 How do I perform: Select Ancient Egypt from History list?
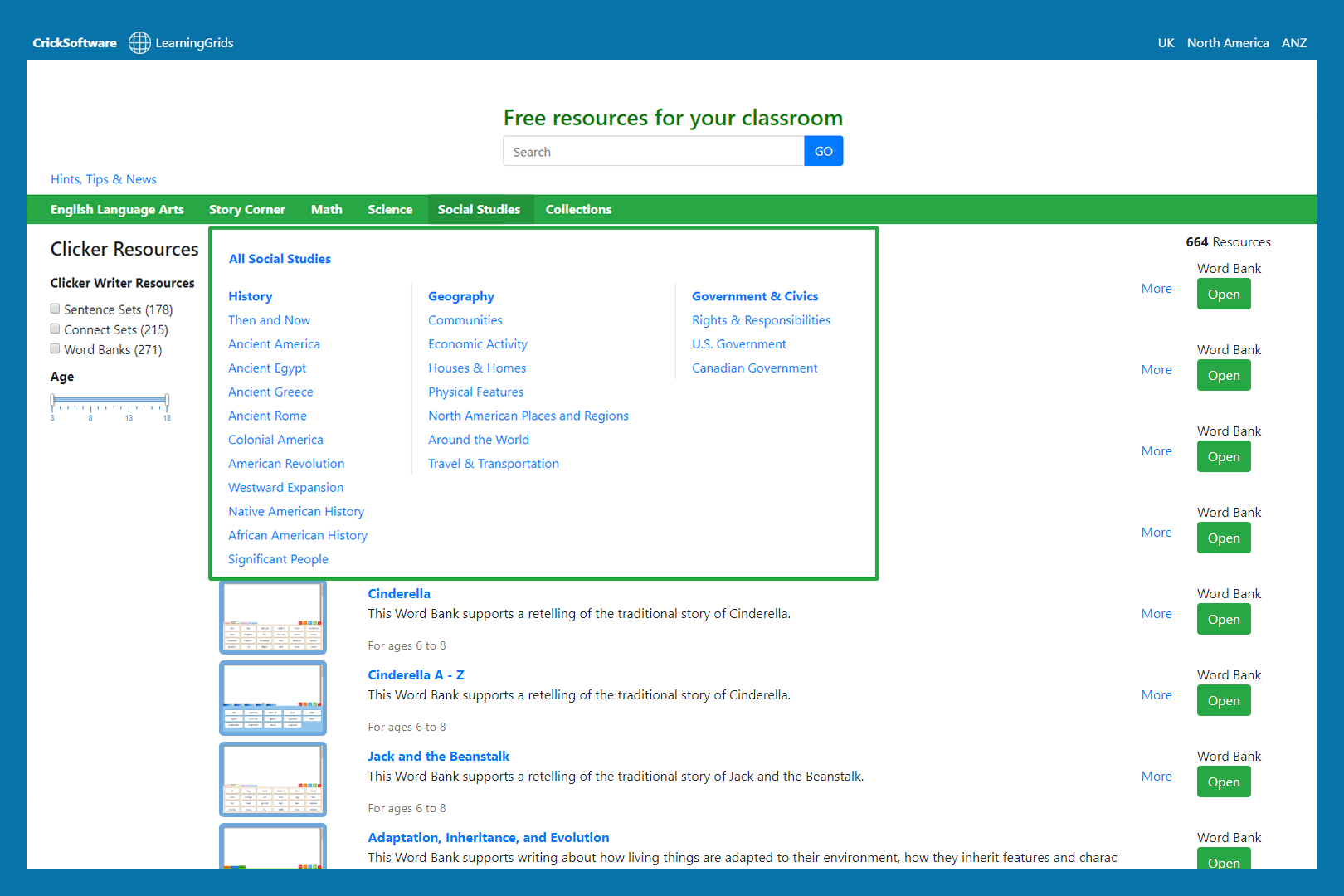click(267, 368)
